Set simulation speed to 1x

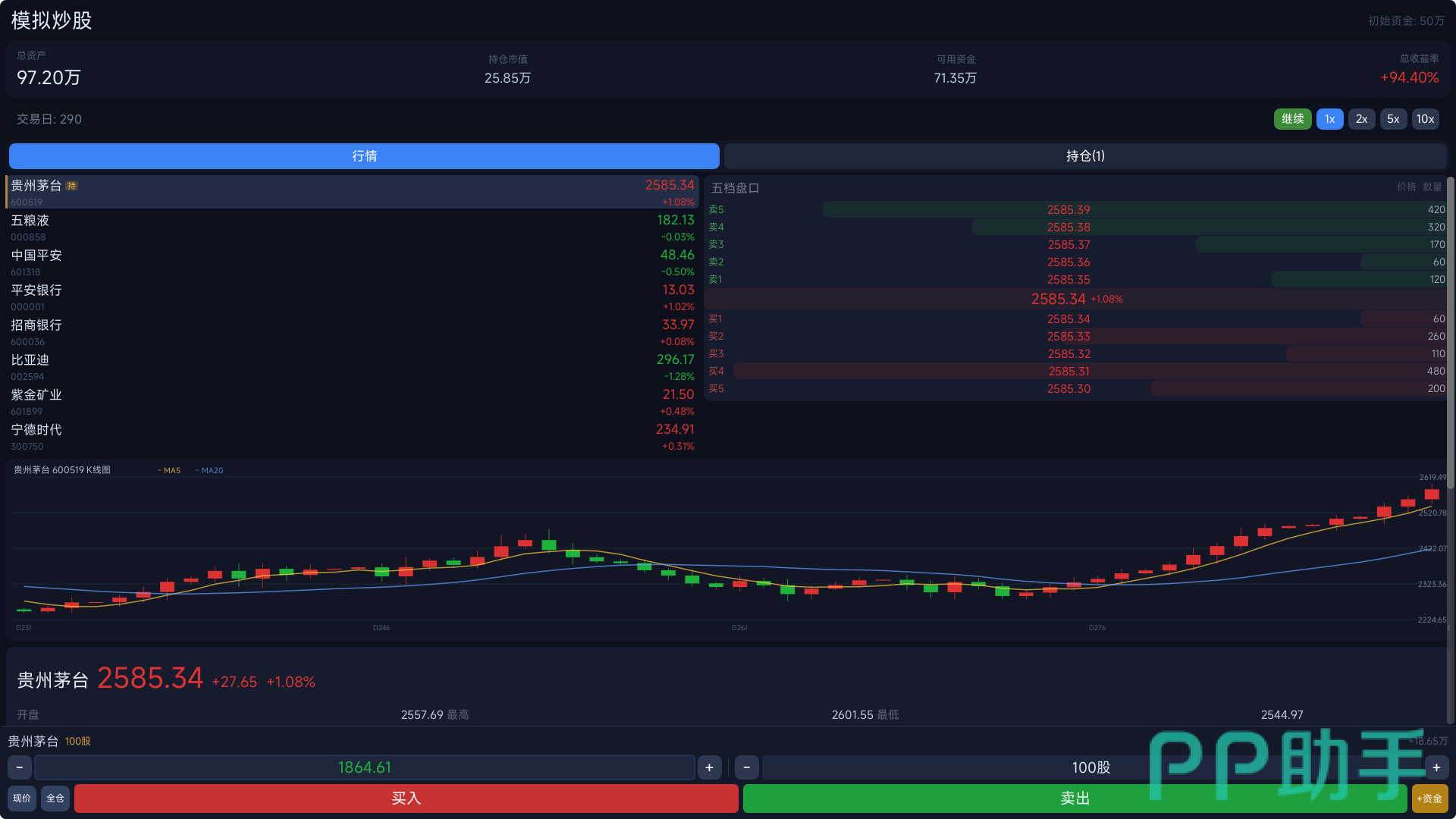tap(1329, 119)
